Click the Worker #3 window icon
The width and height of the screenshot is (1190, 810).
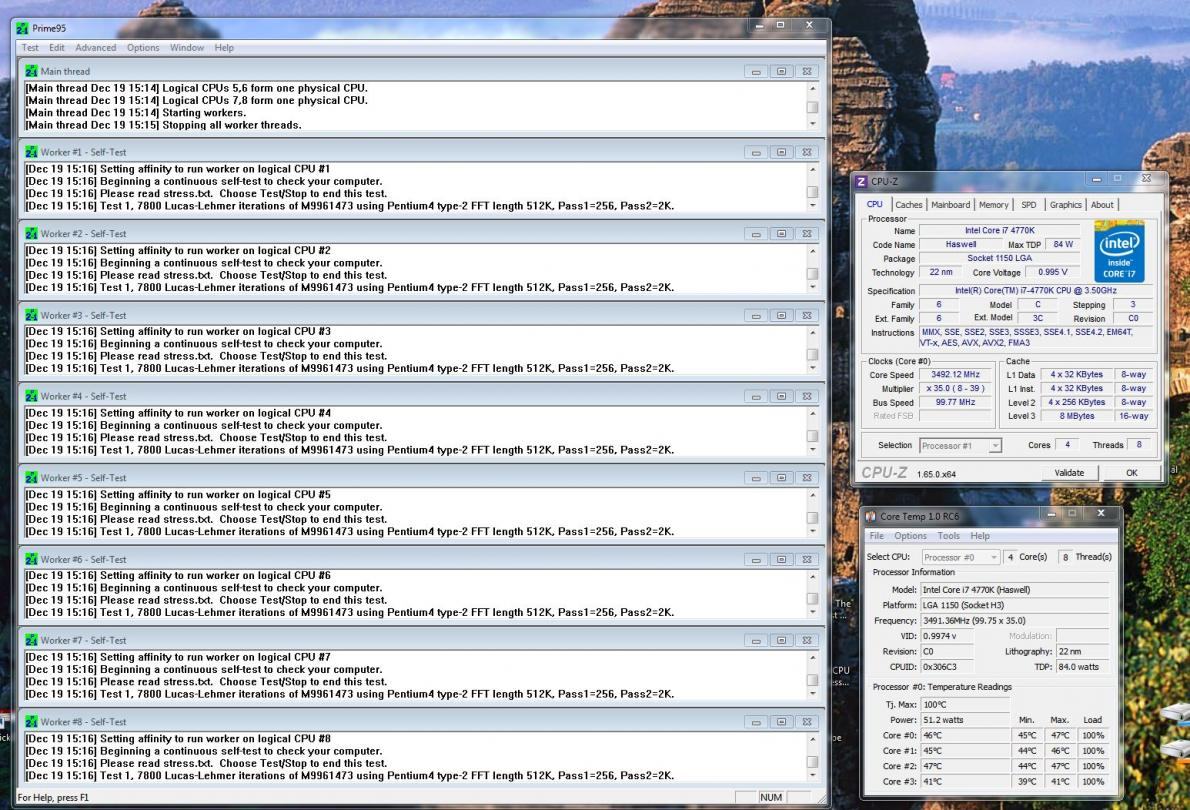[31, 315]
